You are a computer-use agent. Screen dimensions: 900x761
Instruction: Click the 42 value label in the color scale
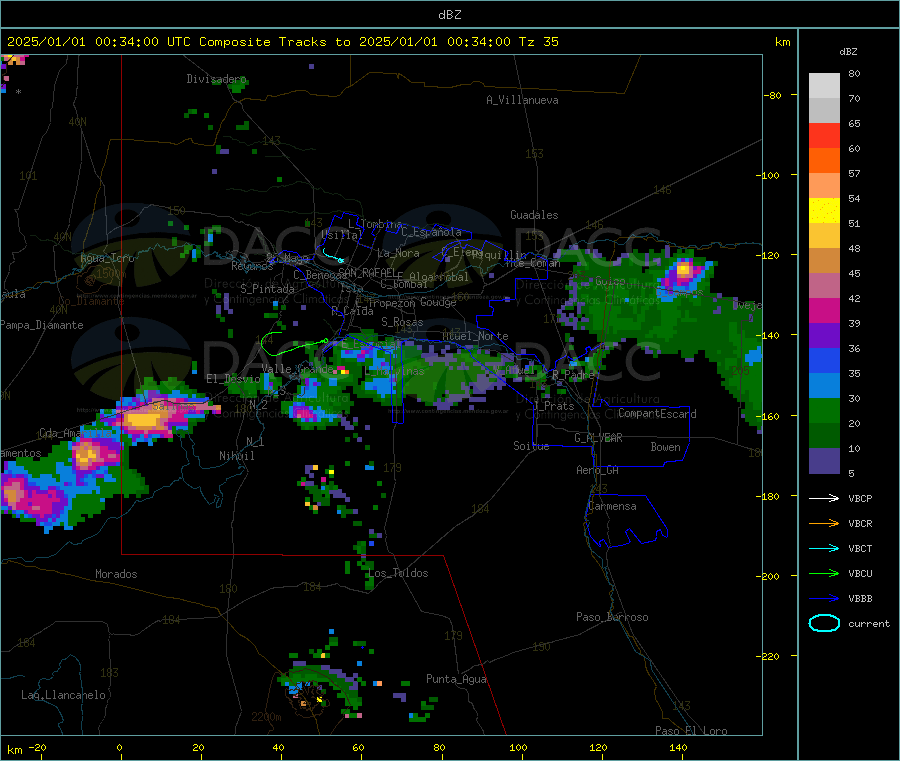854,298
